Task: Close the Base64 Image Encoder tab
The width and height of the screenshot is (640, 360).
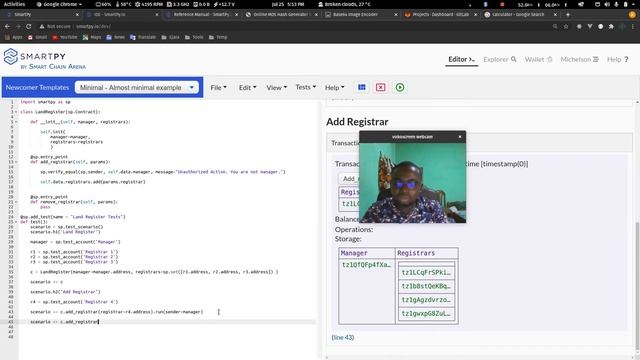Action: pyautogui.click(x=396, y=14)
